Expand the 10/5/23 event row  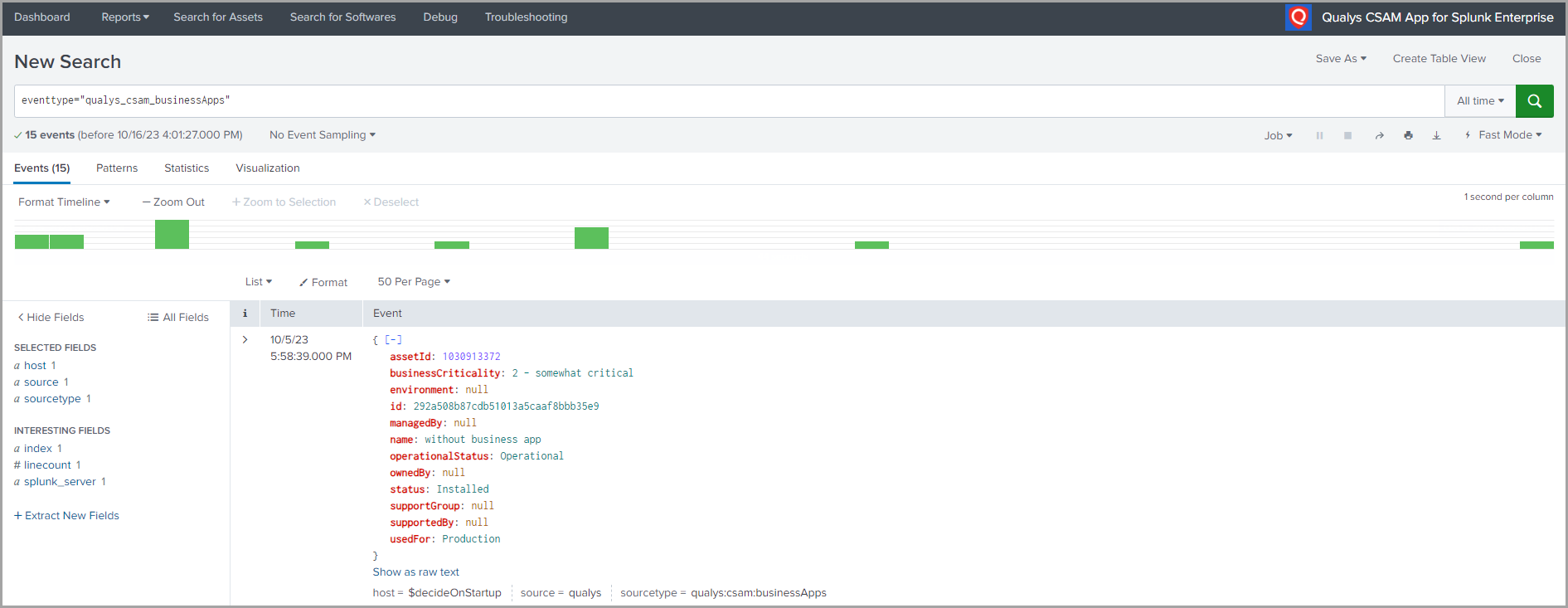tap(245, 339)
